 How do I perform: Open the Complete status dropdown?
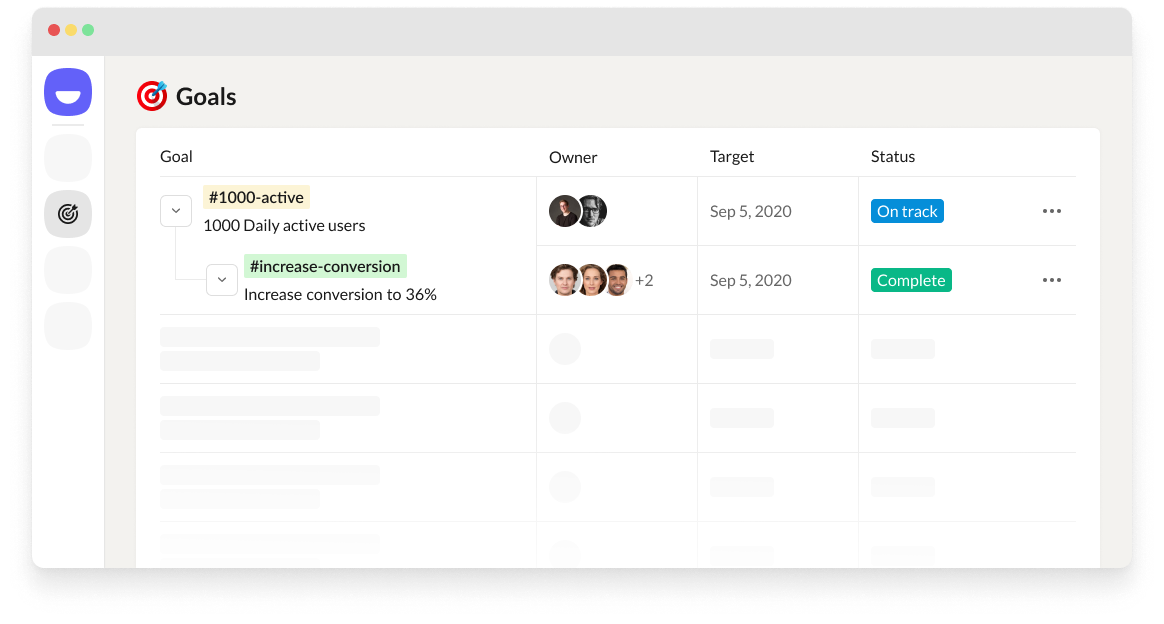pos(911,280)
